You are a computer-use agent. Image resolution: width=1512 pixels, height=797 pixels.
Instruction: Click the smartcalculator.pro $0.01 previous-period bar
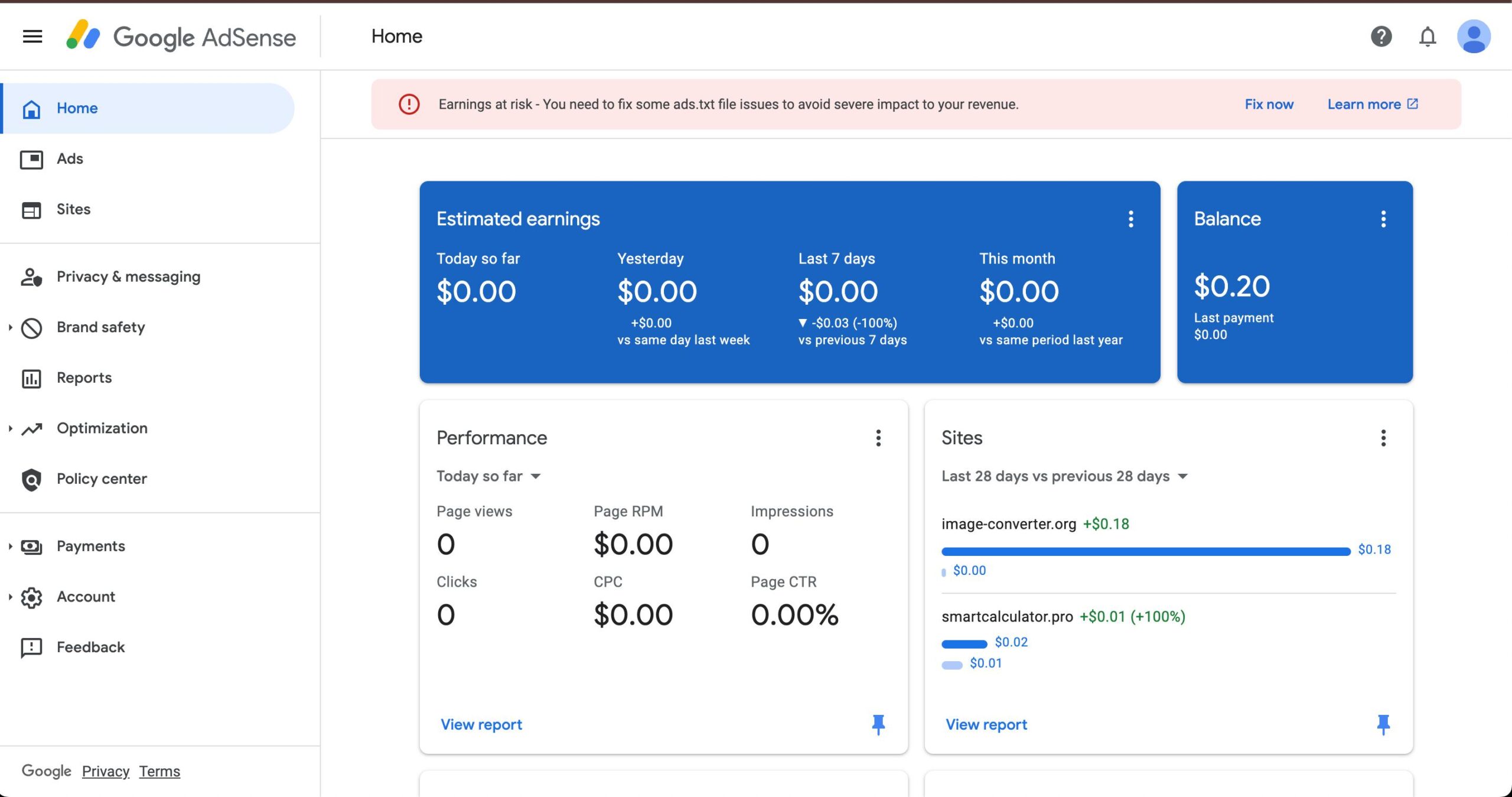tap(951, 665)
